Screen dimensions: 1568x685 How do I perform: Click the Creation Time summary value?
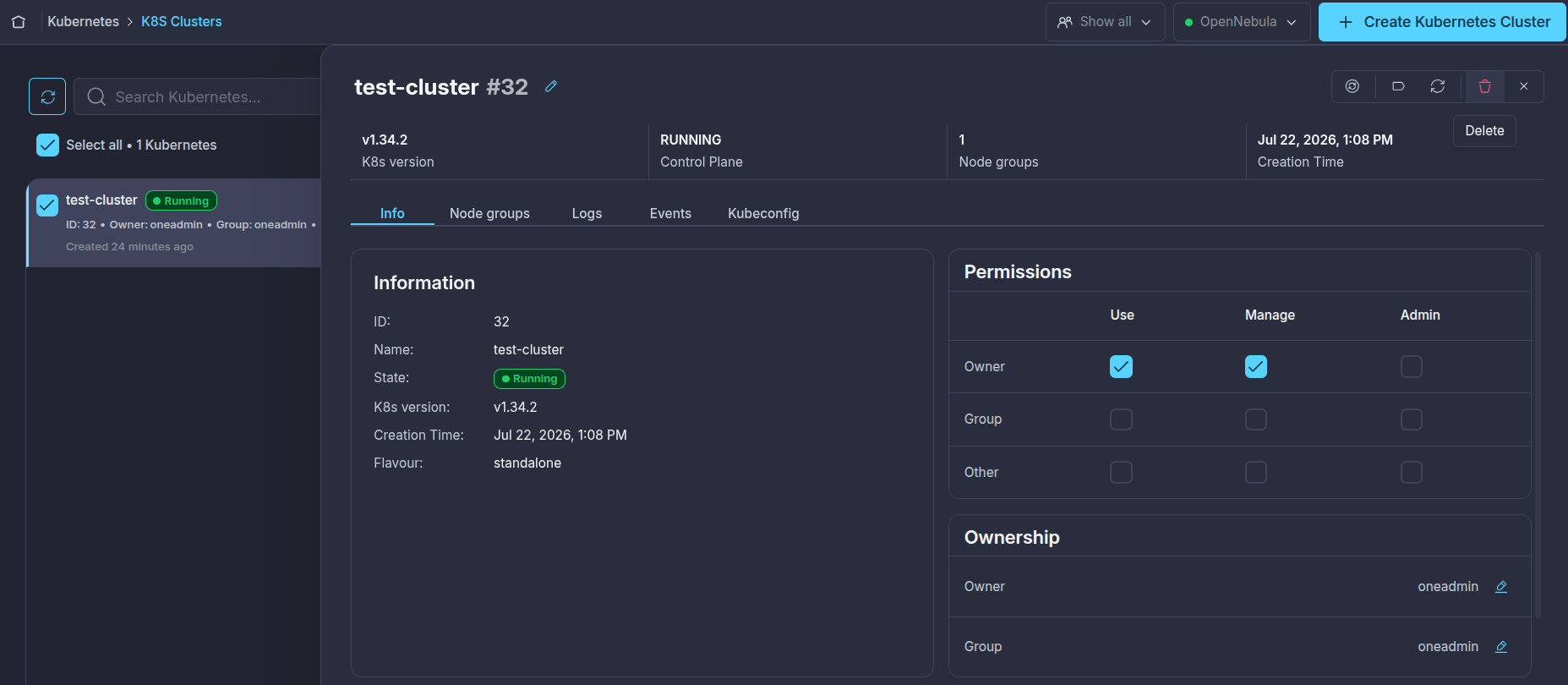click(x=1325, y=140)
